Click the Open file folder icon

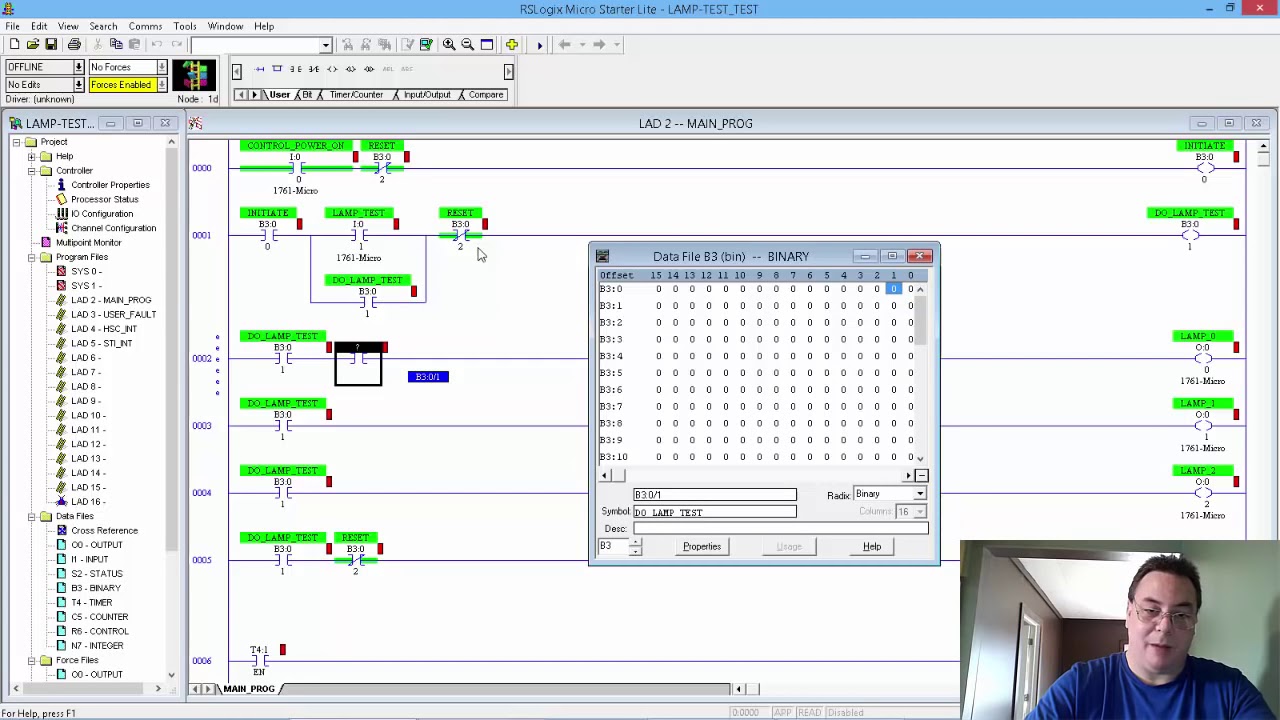32,44
